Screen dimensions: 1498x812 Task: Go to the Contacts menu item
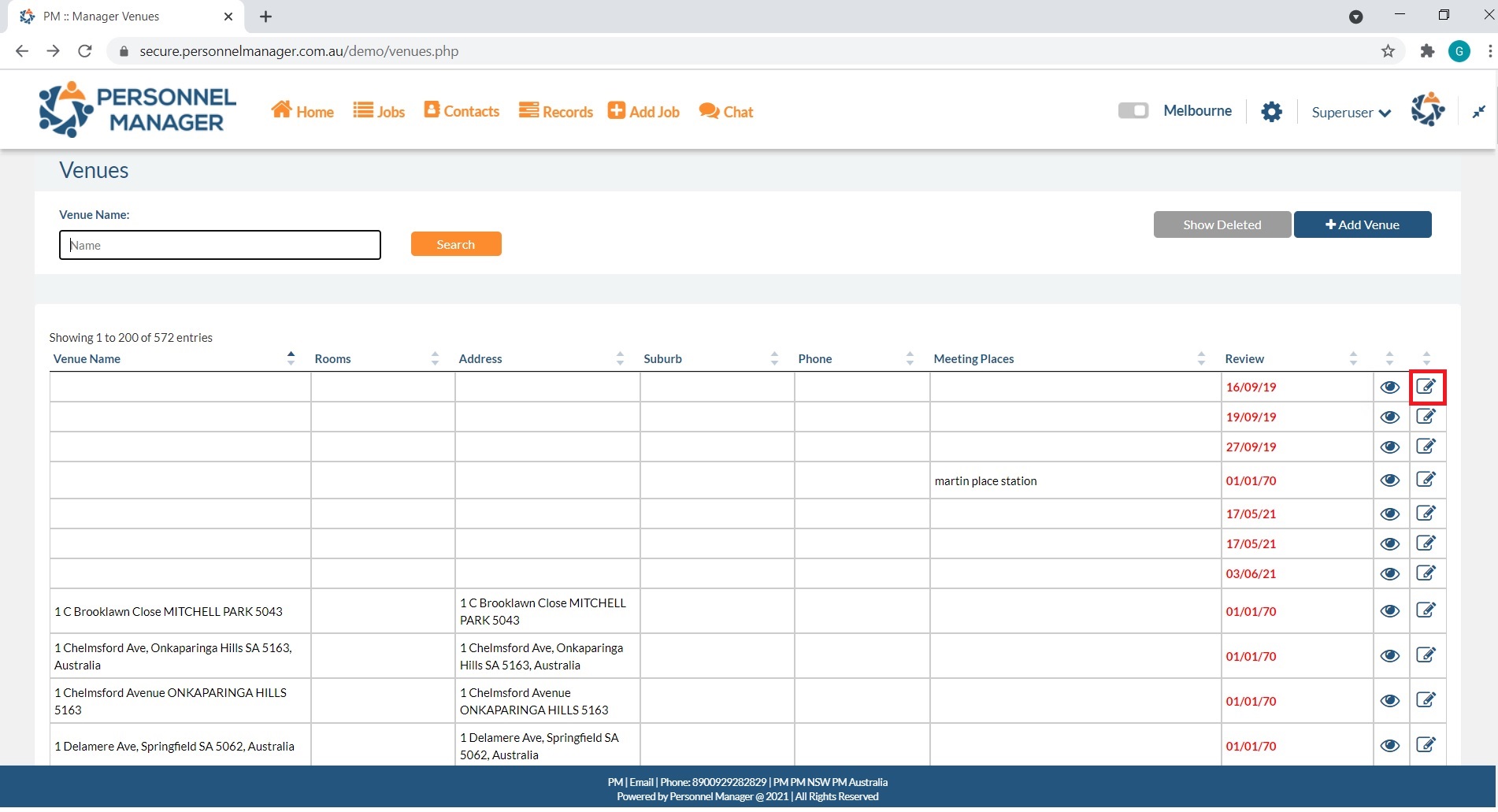click(462, 111)
